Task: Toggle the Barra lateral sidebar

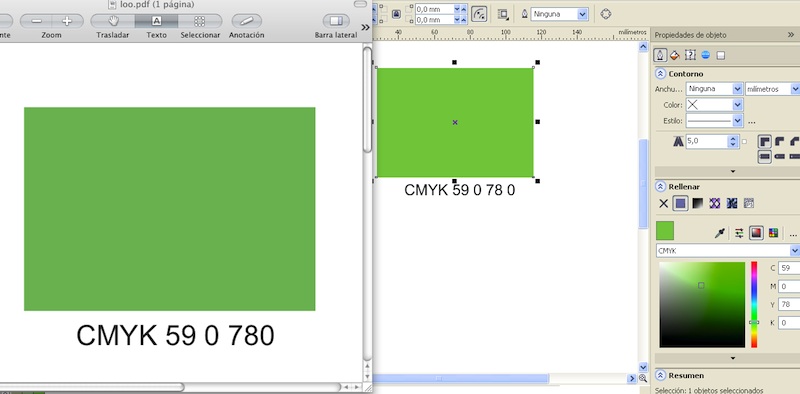Action: tap(336, 21)
